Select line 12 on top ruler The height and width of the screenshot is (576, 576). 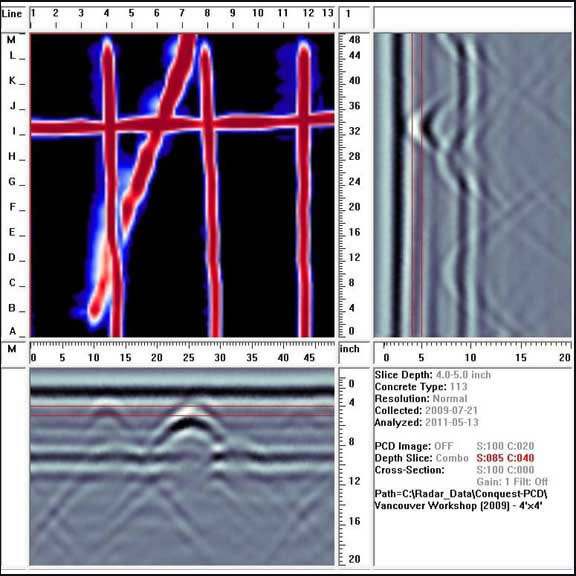[309, 14]
